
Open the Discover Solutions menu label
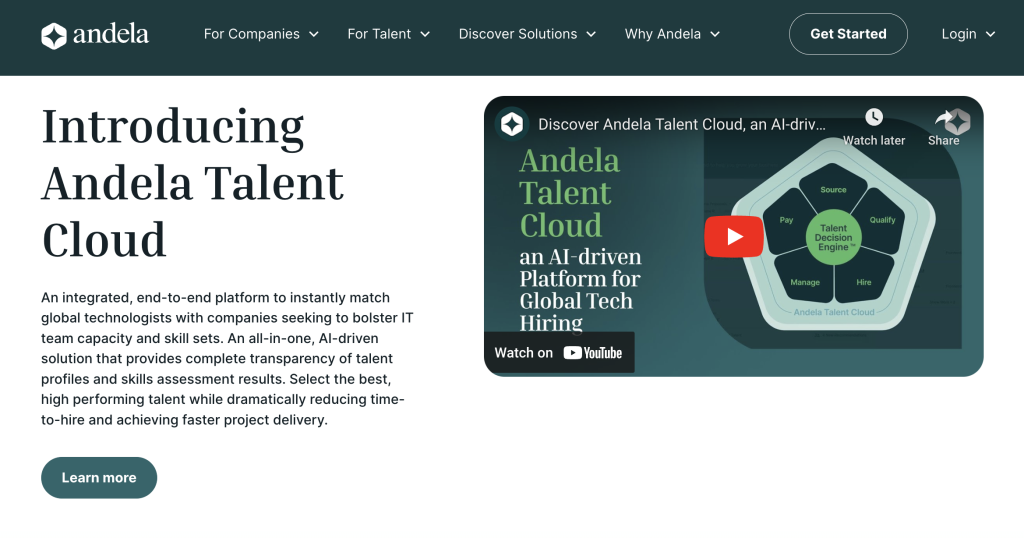click(518, 34)
